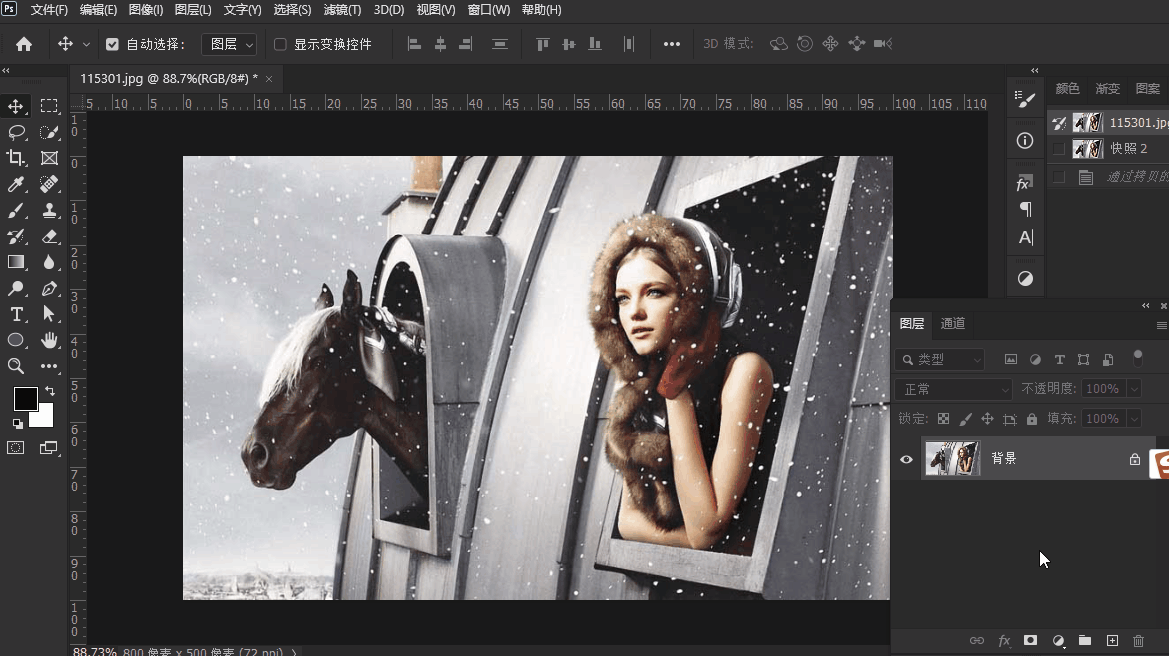Select the Ellipse shape tool
This screenshot has height=656, width=1169.
[x=16, y=341]
